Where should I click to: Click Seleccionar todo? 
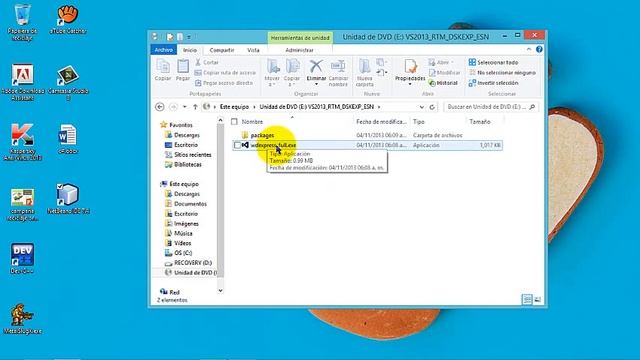point(493,62)
